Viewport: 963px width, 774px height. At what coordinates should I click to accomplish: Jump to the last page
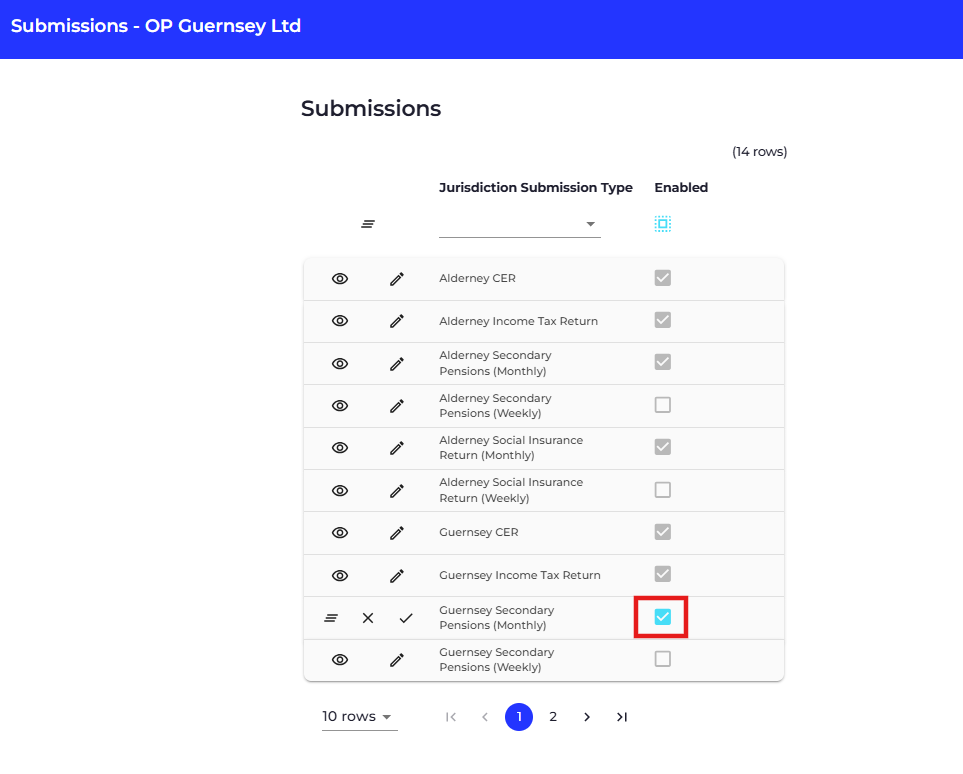(x=622, y=717)
